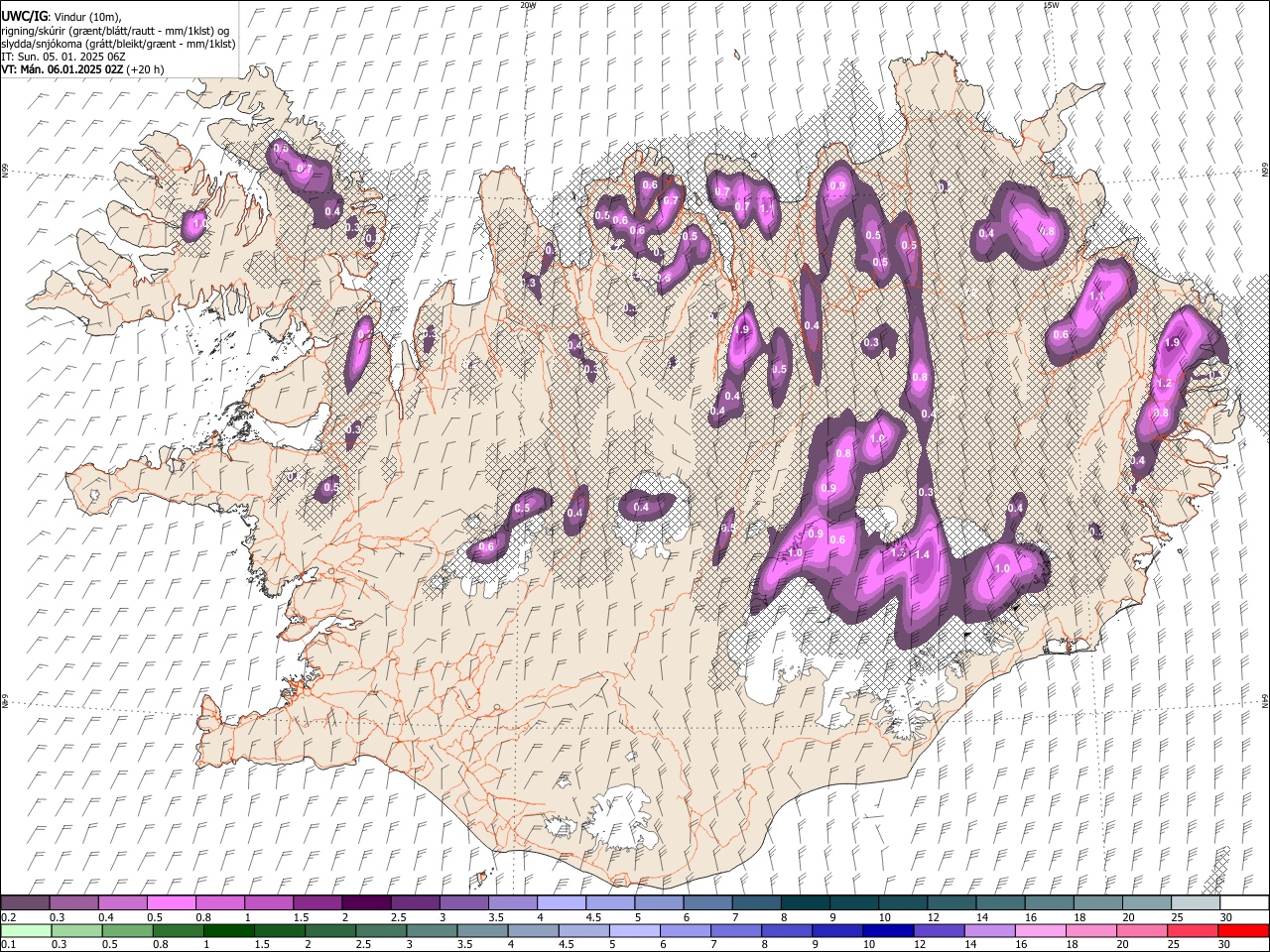Select the pale mint green 0.1 swatch

click(x=26, y=931)
